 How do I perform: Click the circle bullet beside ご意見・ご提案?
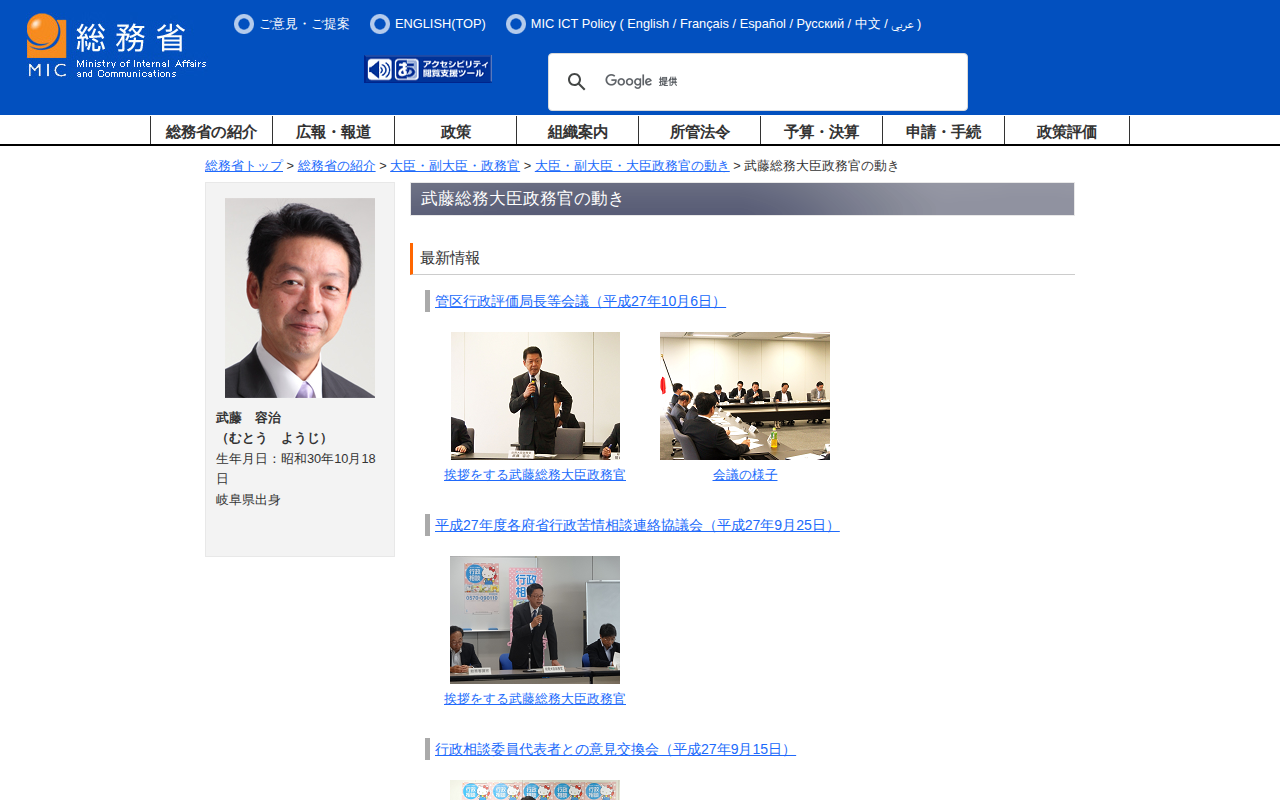244,24
